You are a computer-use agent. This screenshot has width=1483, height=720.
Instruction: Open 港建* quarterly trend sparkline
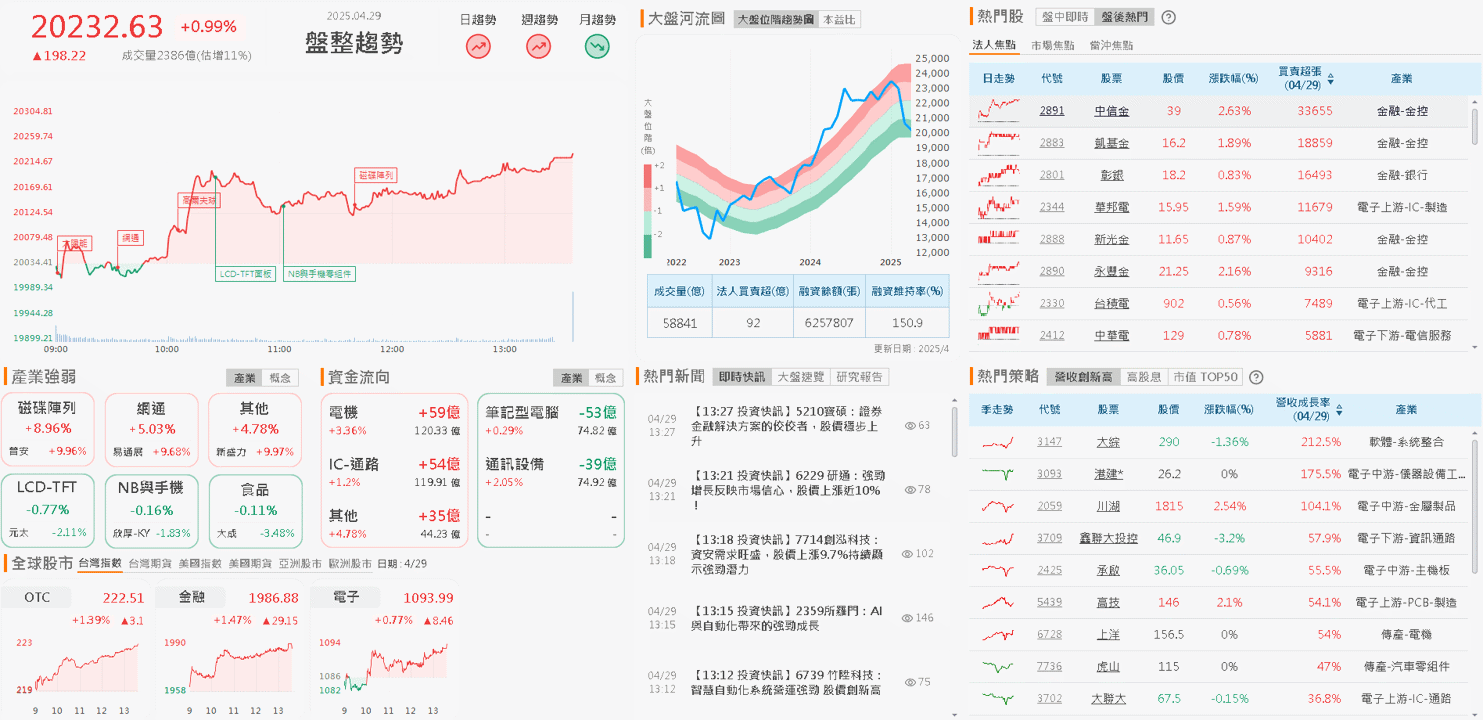click(x=999, y=474)
